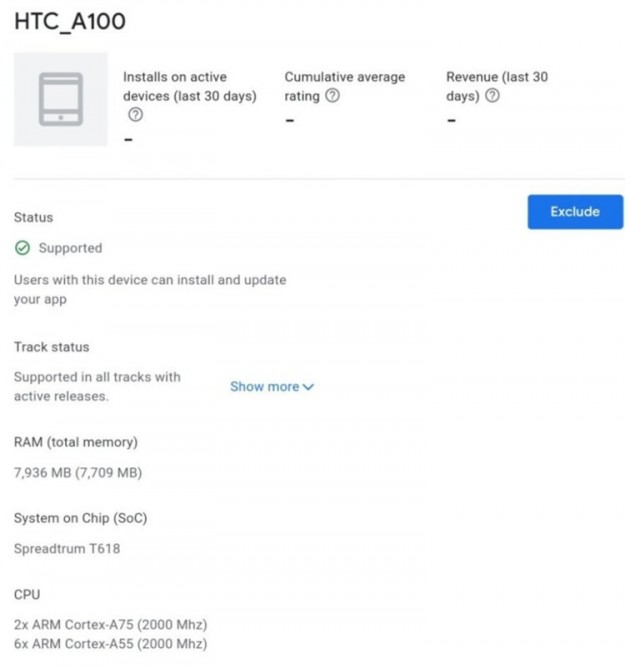Click the Cumulative average rating label
Viewport: 625px width, 668px height.
(344, 78)
